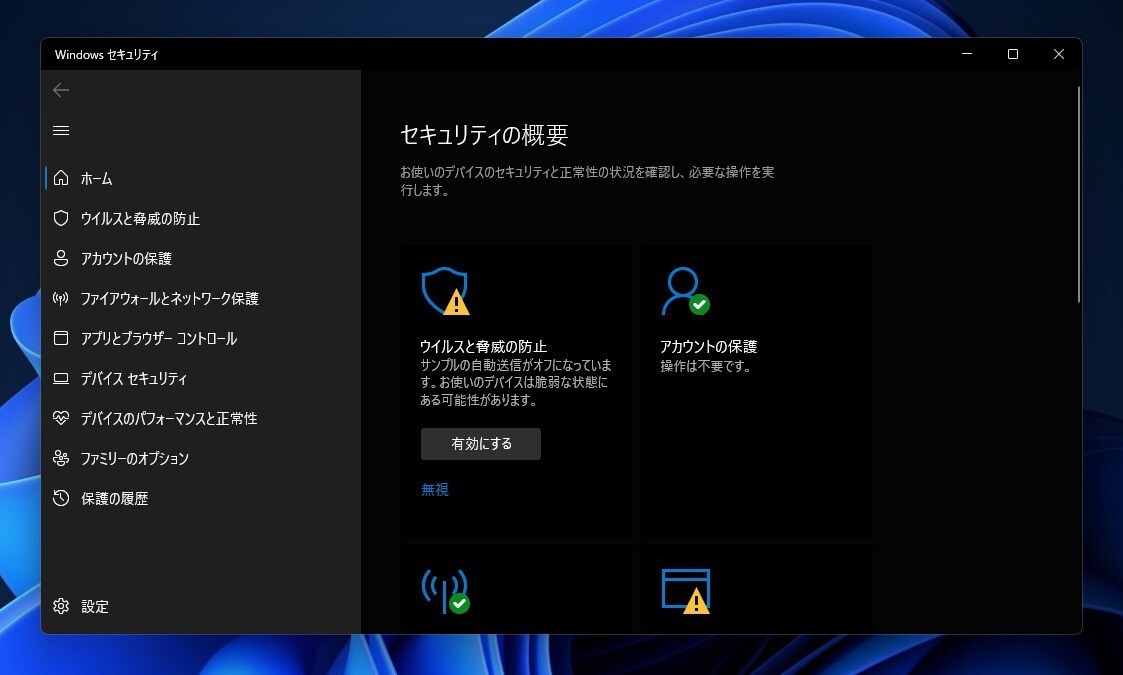The width and height of the screenshot is (1123, 675).
Task: Click the home icon in sidebar
Action: pyautogui.click(x=61, y=178)
